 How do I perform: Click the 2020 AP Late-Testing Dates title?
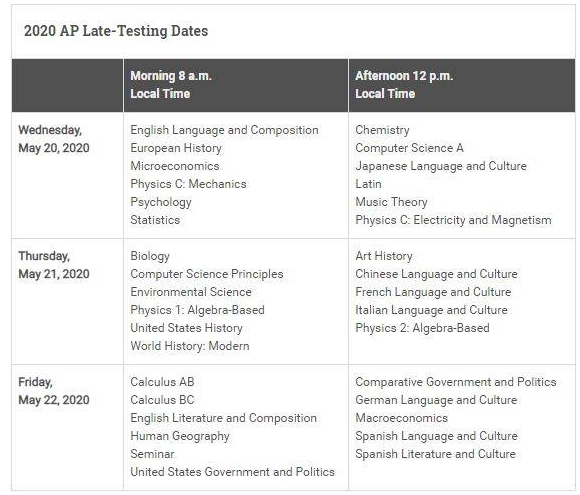pos(116,31)
